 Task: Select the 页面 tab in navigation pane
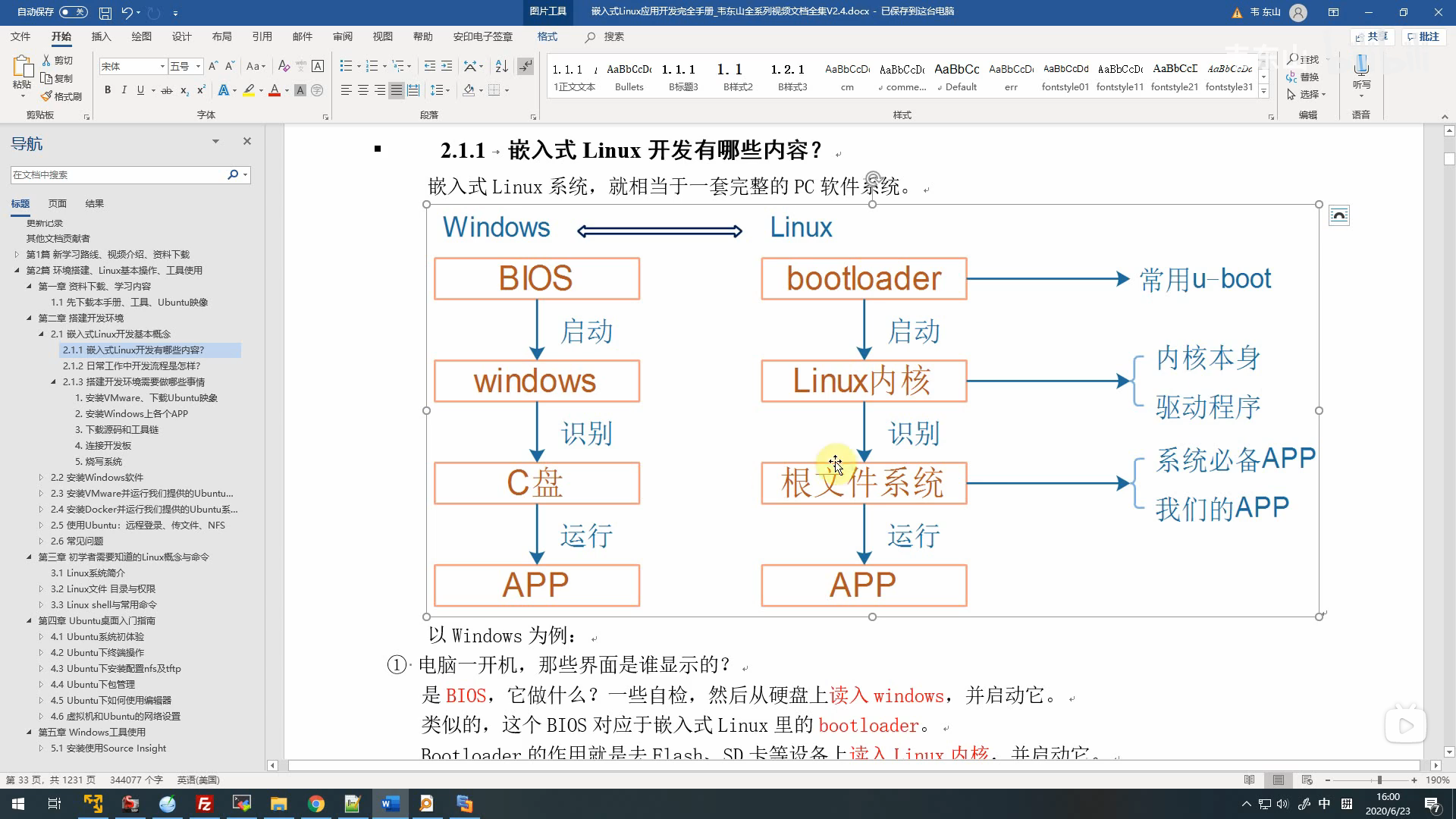click(x=58, y=203)
